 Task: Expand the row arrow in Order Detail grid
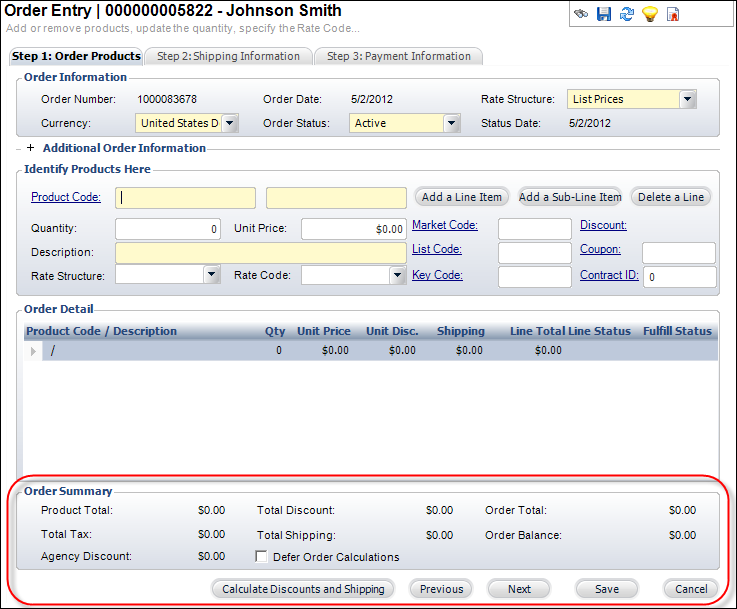coord(34,351)
